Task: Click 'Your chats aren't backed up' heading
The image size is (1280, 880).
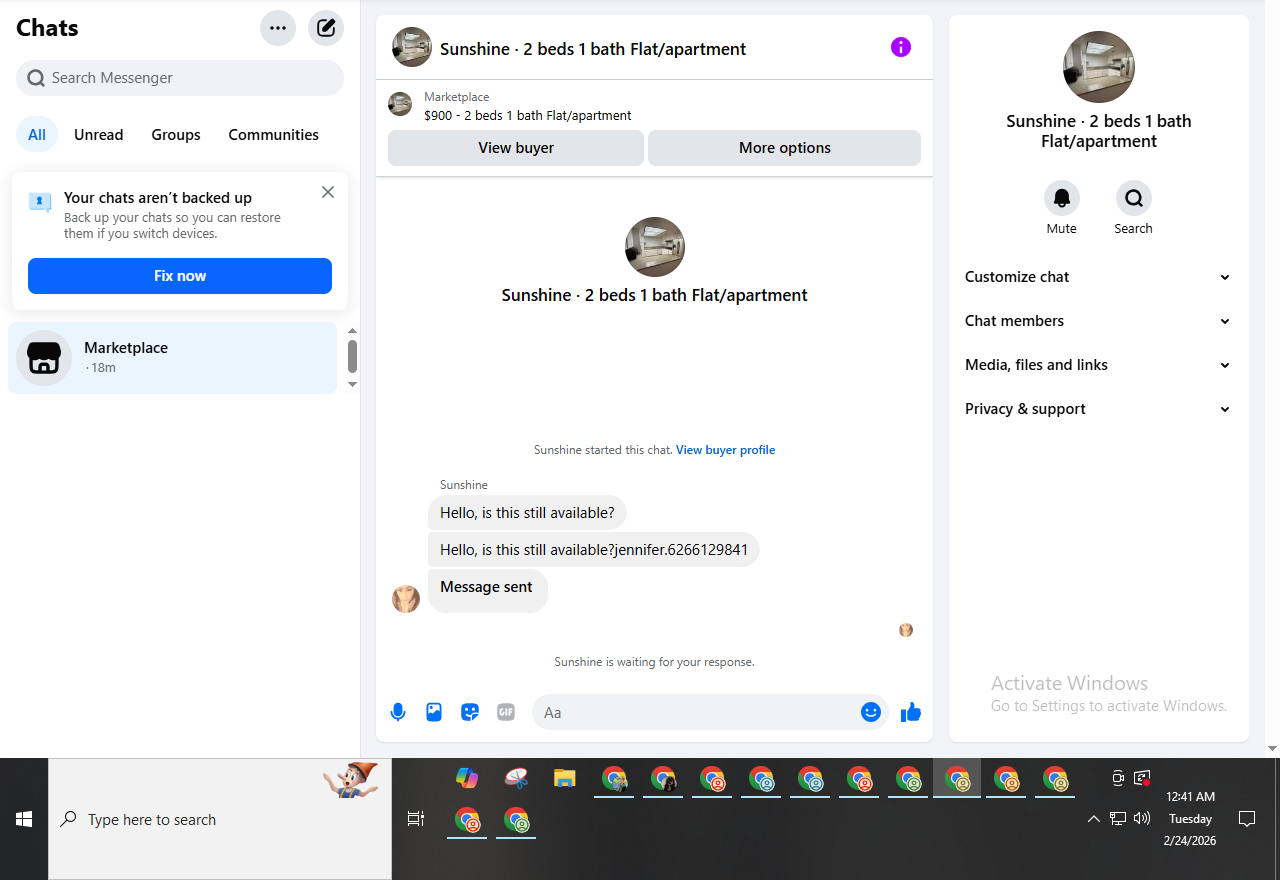Action: (x=158, y=198)
